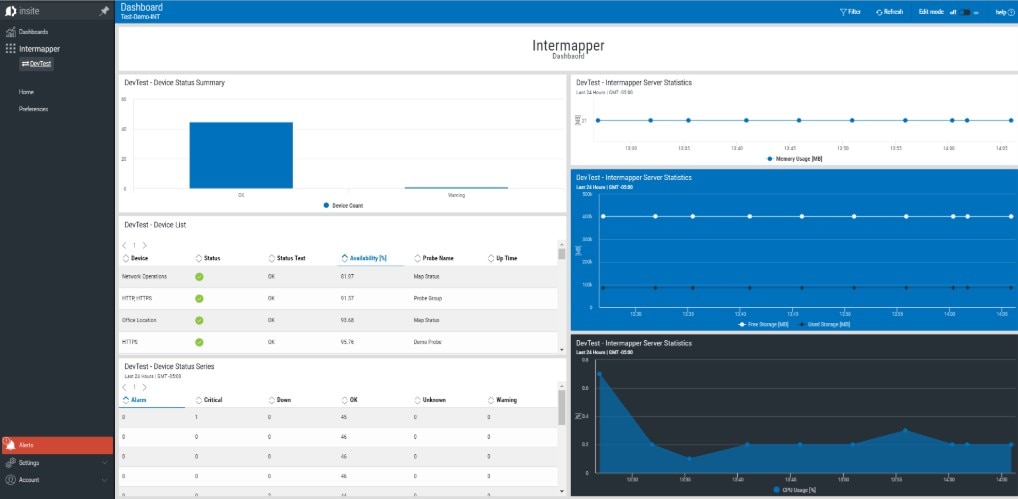Expand the Account menu chevron
Viewport: 1018px width, 499px height.
click(x=105, y=480)
